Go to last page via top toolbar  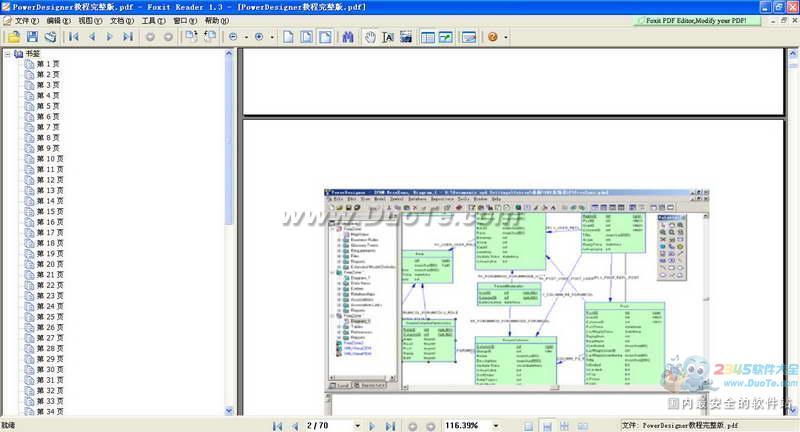click(x=128, y=37)
